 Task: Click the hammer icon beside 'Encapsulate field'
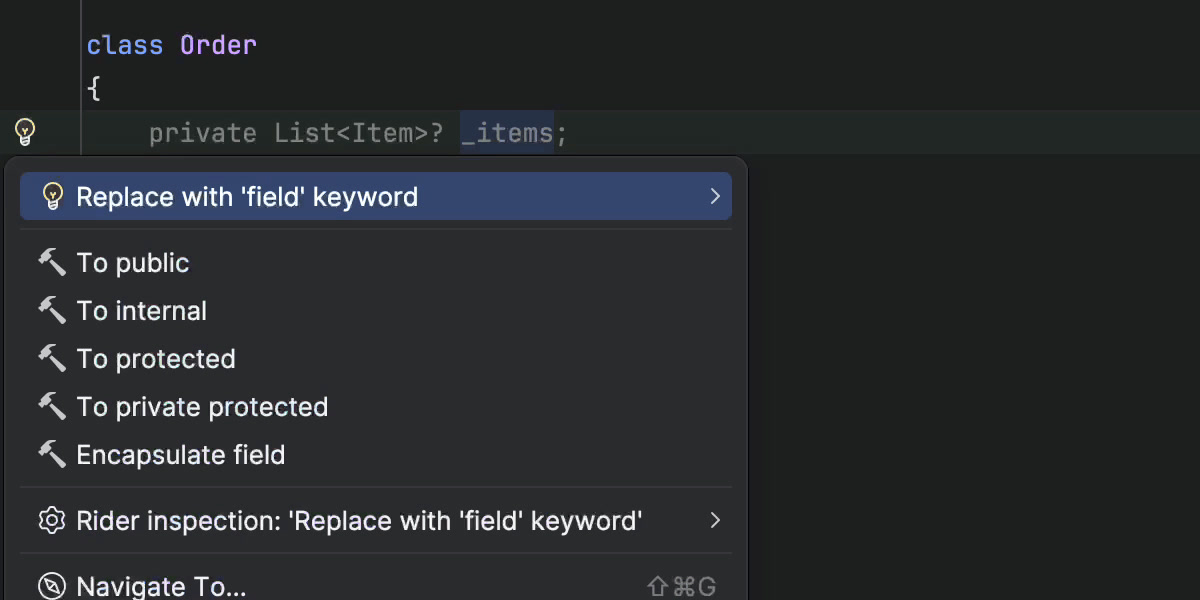tap(52, 454)
